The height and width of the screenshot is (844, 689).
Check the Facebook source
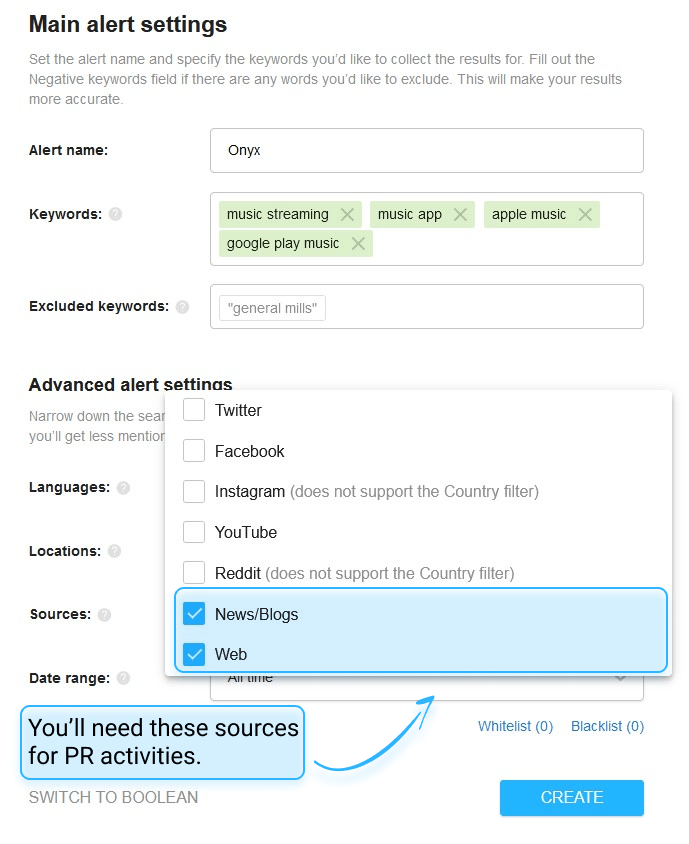tap(194, 450)
